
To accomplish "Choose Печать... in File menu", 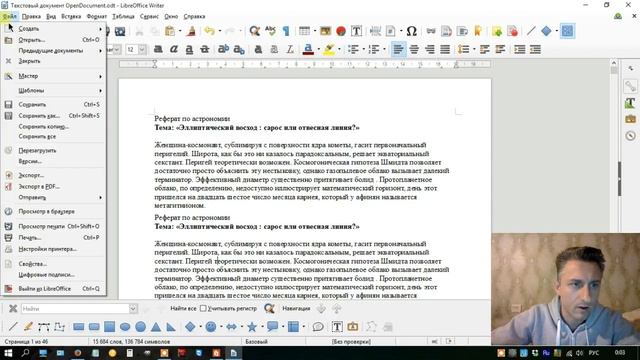I will pos(53,238).
